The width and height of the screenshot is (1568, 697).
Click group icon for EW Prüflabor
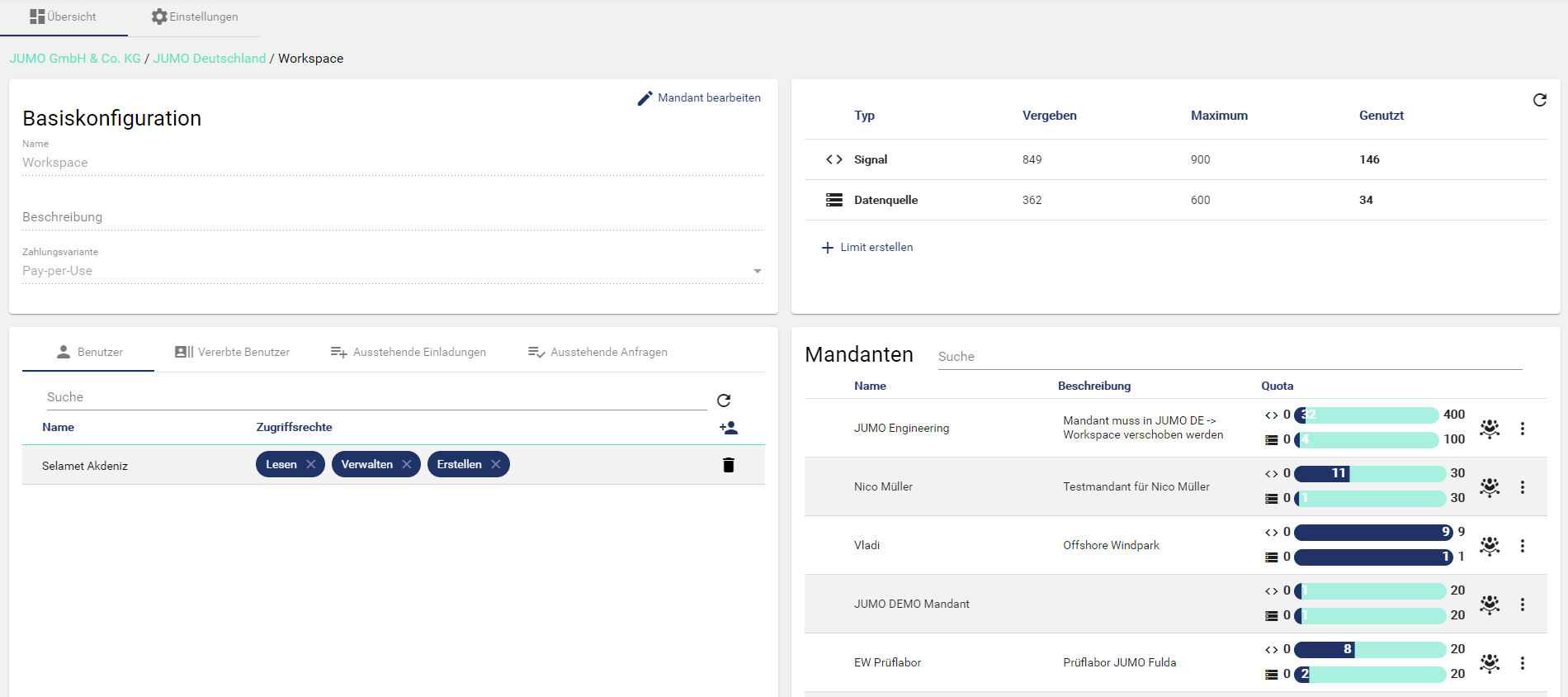1489,663
